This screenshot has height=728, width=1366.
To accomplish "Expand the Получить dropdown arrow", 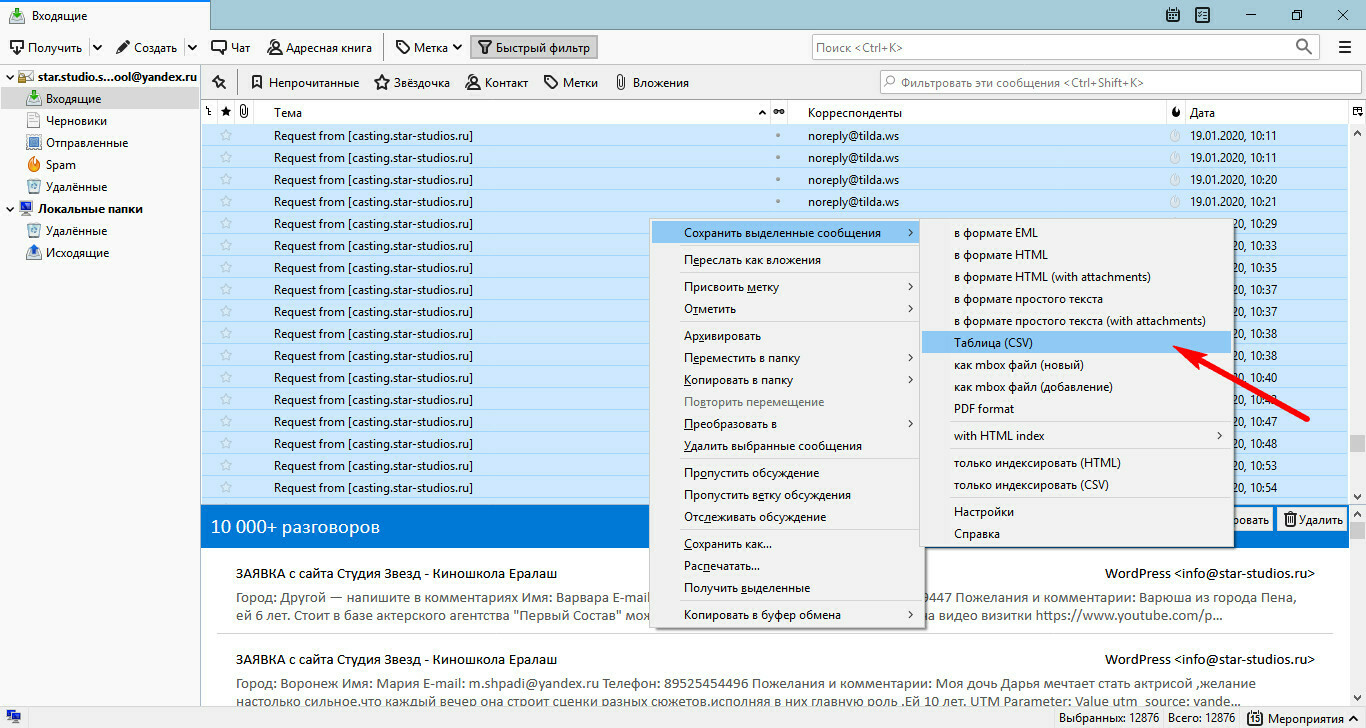I will tap(97, 47).
